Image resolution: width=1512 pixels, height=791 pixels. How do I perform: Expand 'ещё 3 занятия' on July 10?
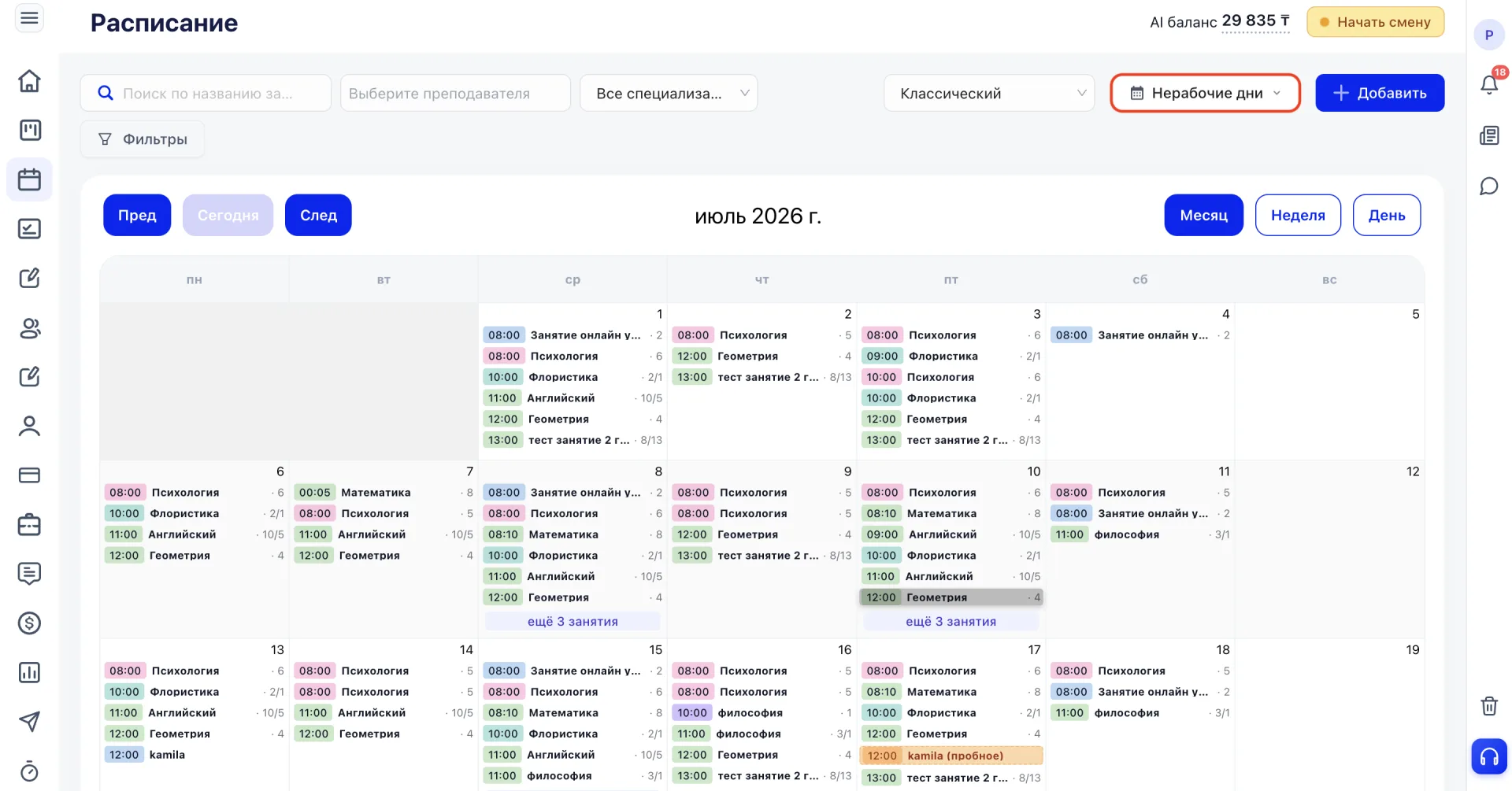(x=951, y=621)
